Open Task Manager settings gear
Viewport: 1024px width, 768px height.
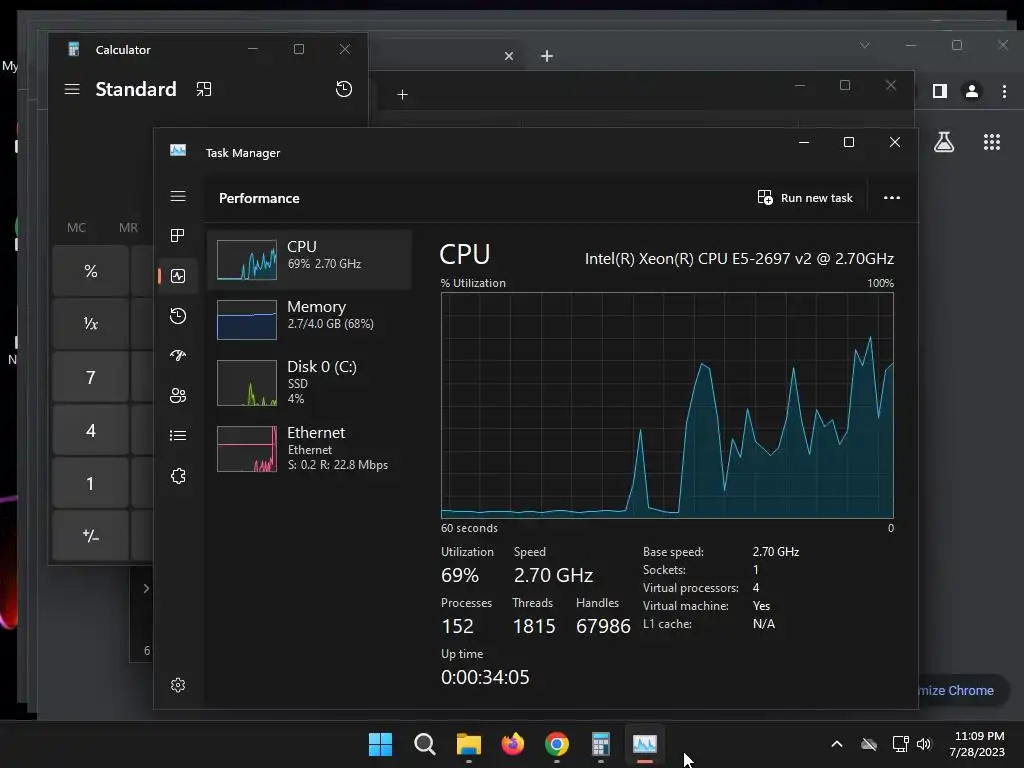coord(178,685)
